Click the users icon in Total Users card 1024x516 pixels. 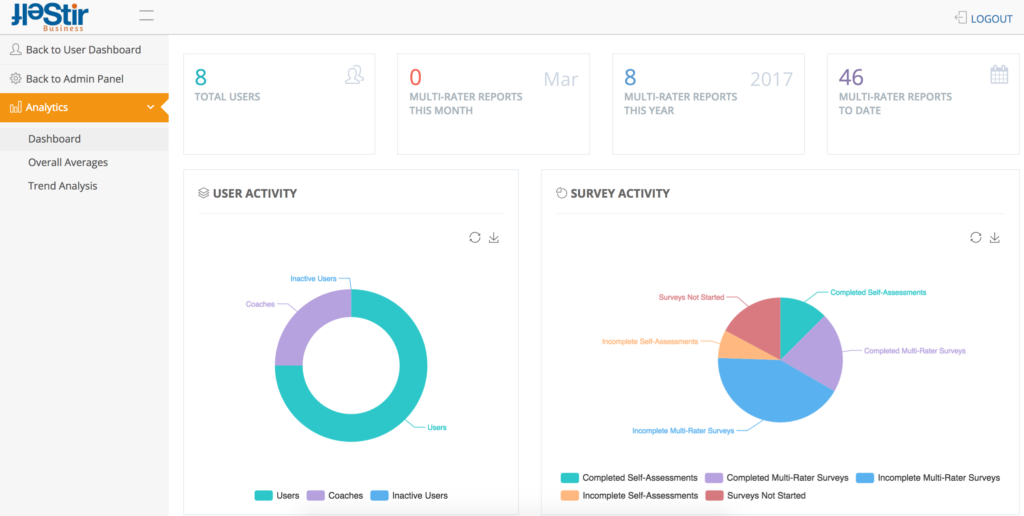354,75
